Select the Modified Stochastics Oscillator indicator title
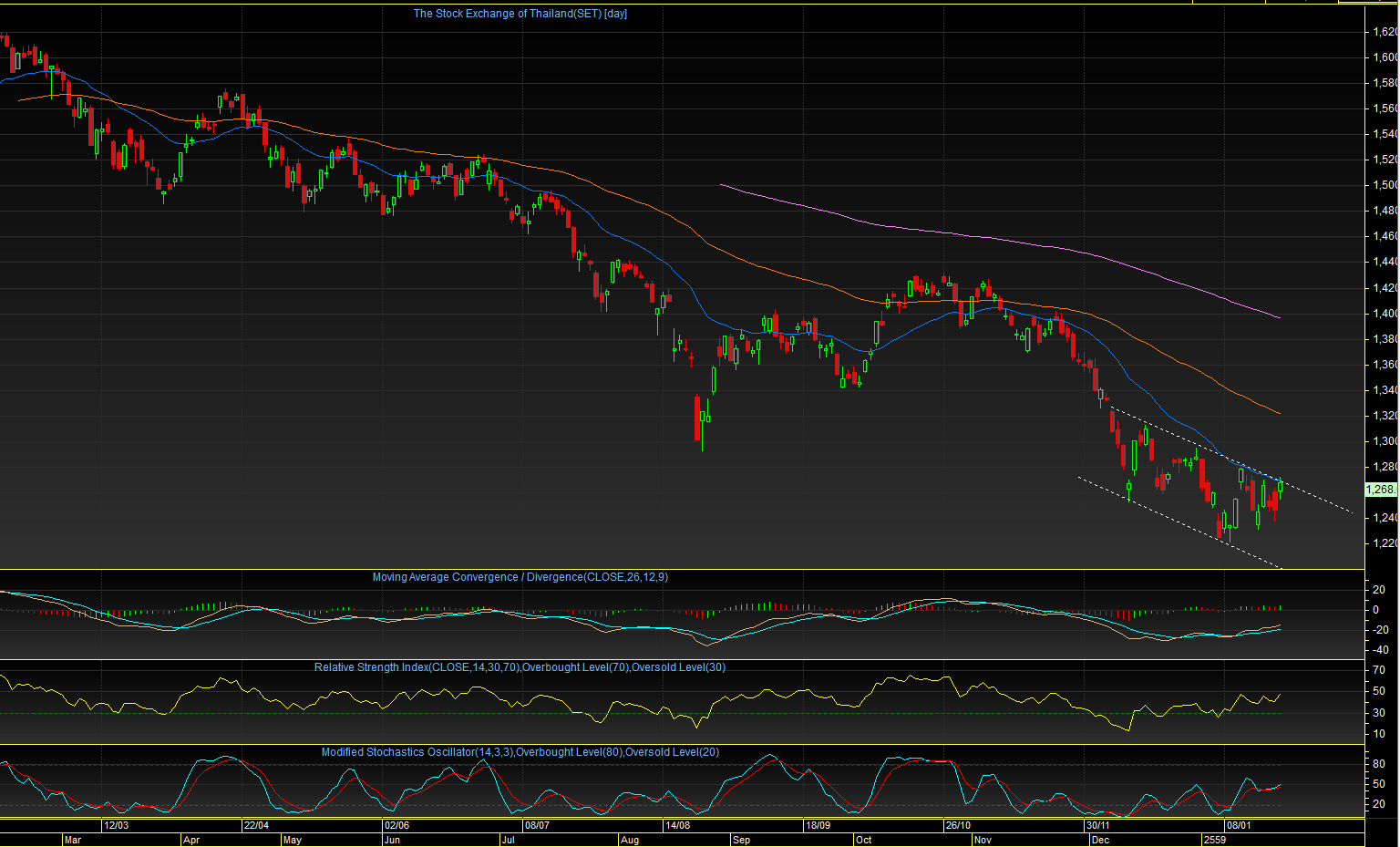Screen dimensions: 1400x847 click(x=520, y=752)
